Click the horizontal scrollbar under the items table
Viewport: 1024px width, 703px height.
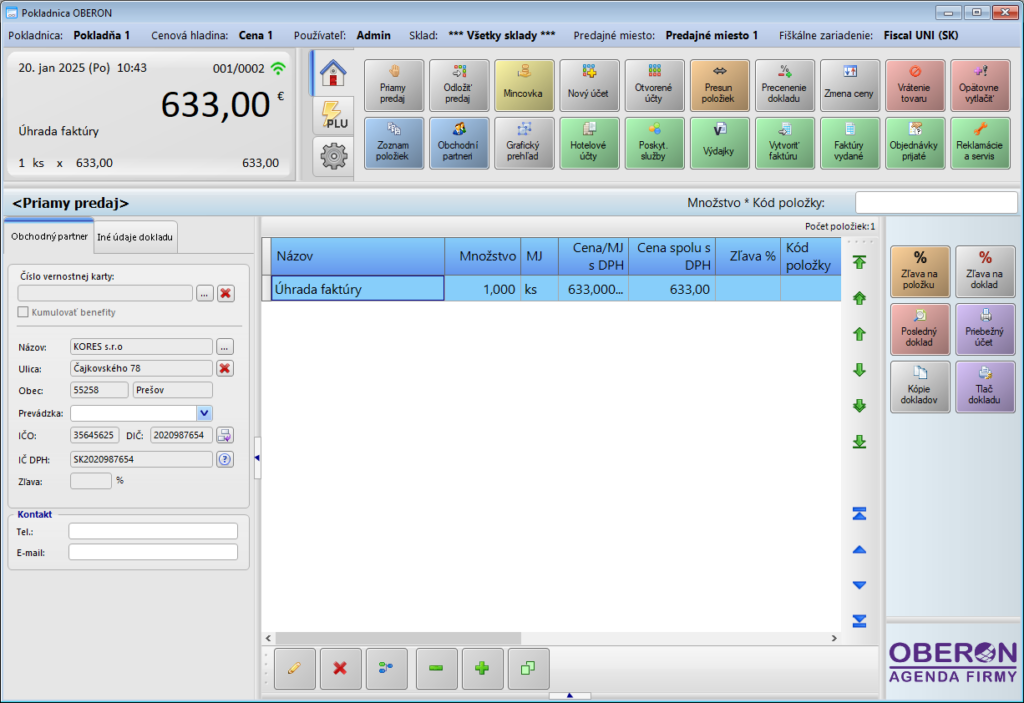(x=398, y=638)
